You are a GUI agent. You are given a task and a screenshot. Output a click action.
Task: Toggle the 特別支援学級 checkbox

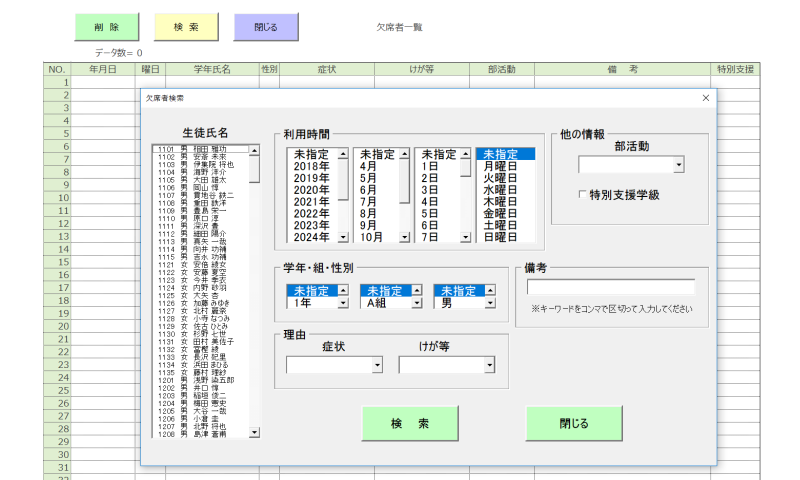point(582,194)
